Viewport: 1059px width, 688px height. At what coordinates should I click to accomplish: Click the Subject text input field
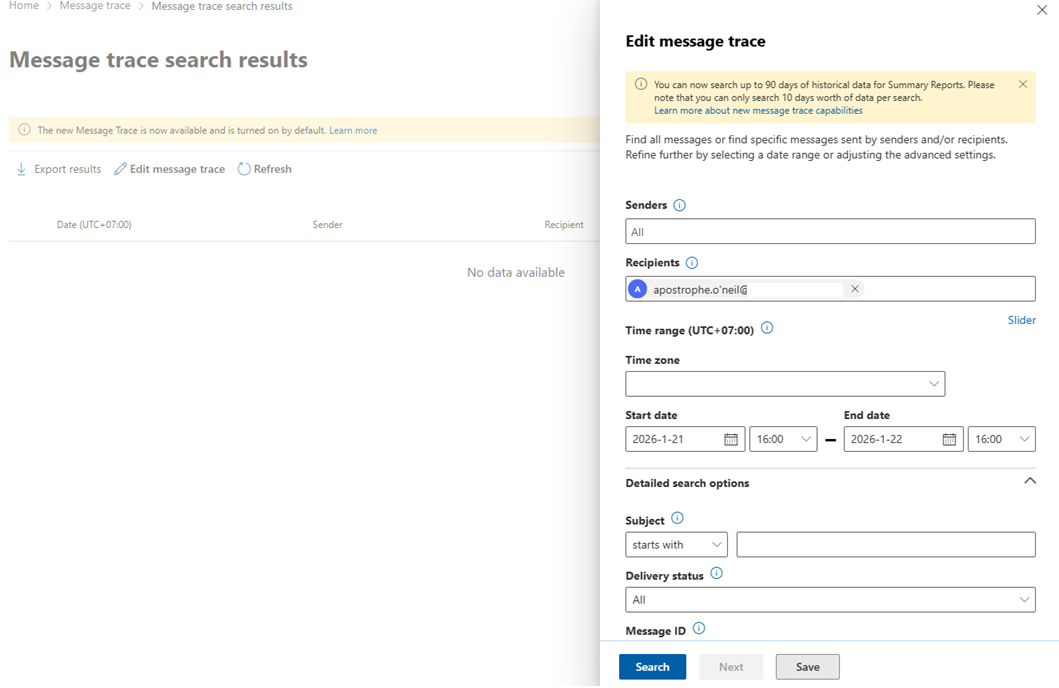click(x=885, y=545)
